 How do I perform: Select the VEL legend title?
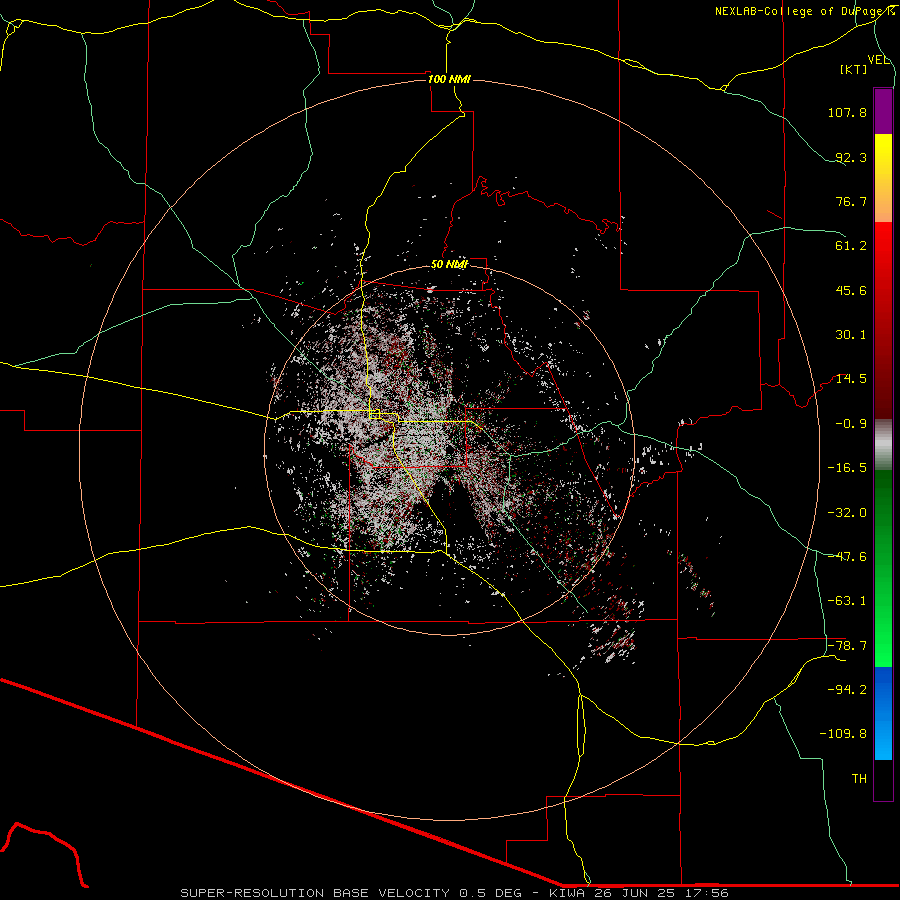pos(878,60)
